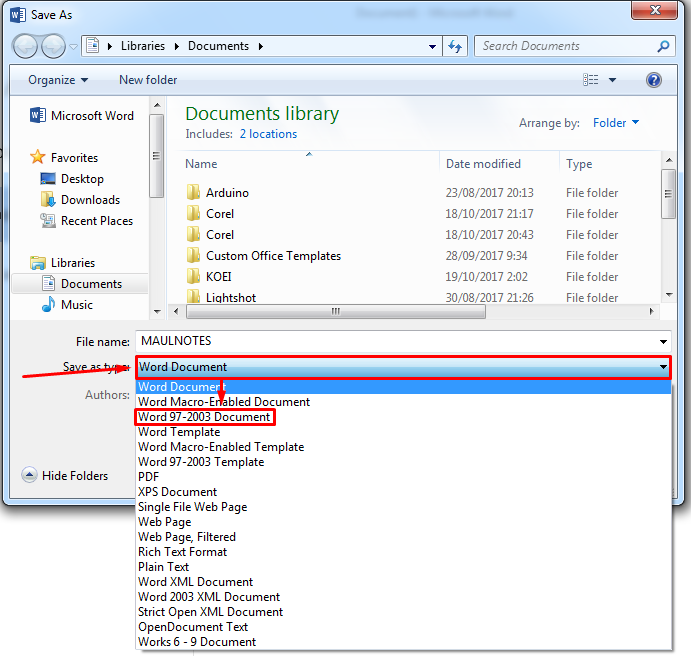Click New folder button
The image size is (691, 656).
tap(148, 80)
